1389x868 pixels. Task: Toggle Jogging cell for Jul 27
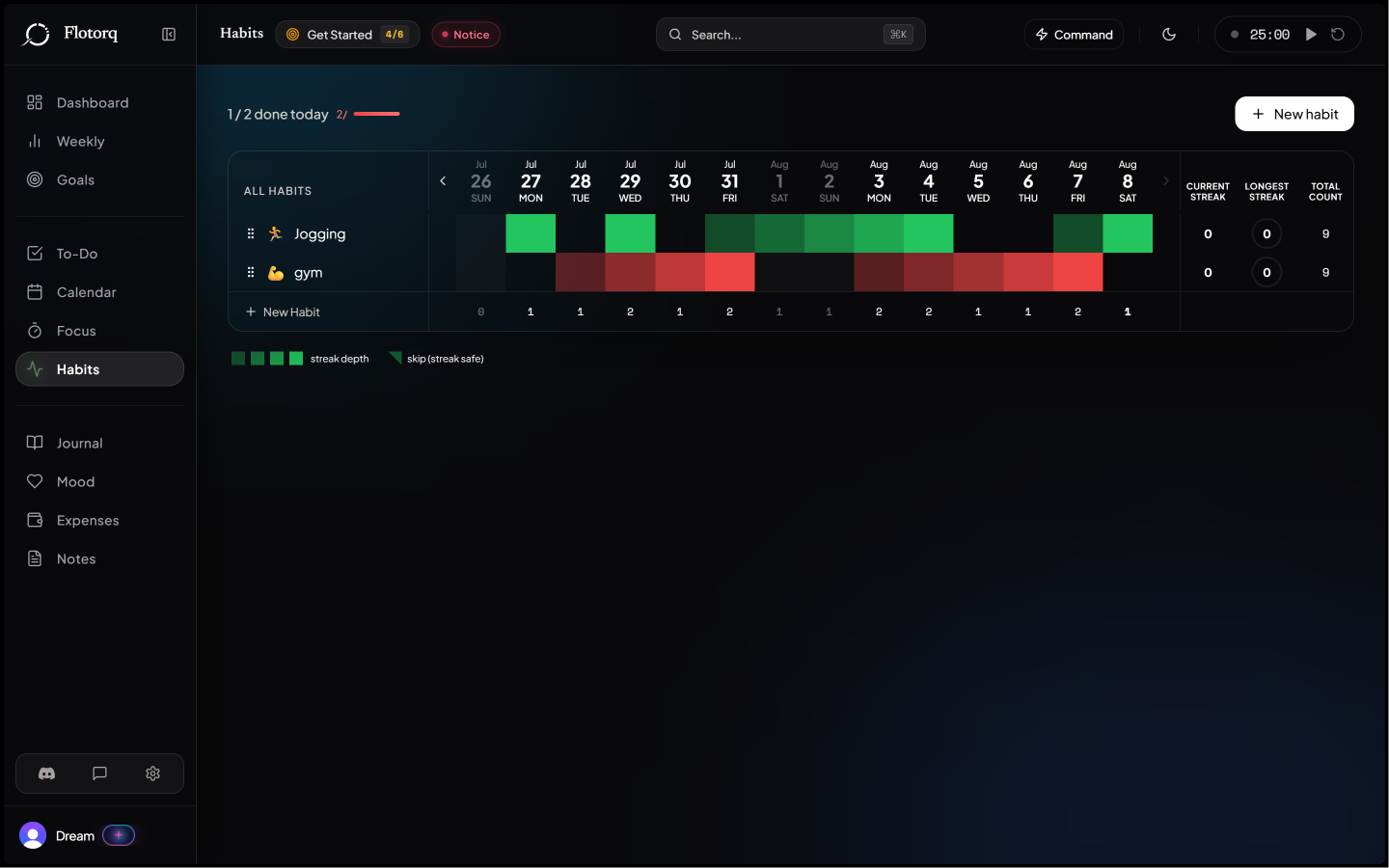click(531, 233)
